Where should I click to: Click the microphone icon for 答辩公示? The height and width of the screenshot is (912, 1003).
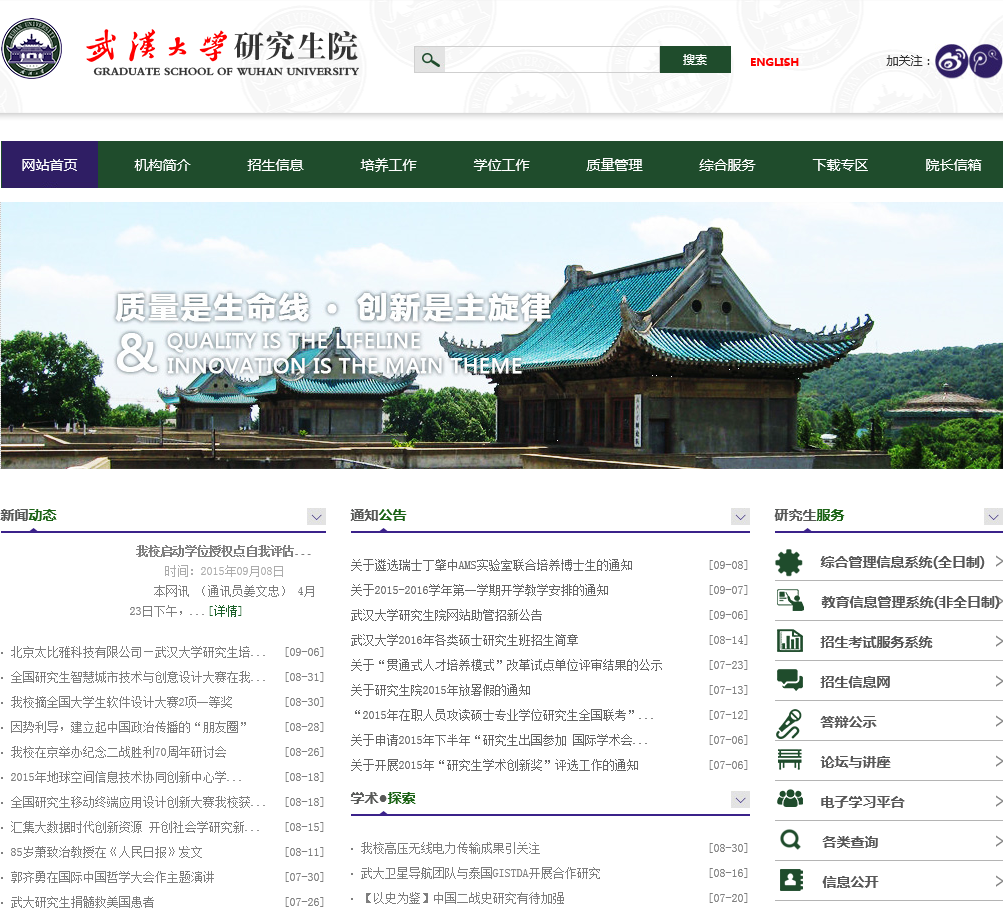coord(789,723)
